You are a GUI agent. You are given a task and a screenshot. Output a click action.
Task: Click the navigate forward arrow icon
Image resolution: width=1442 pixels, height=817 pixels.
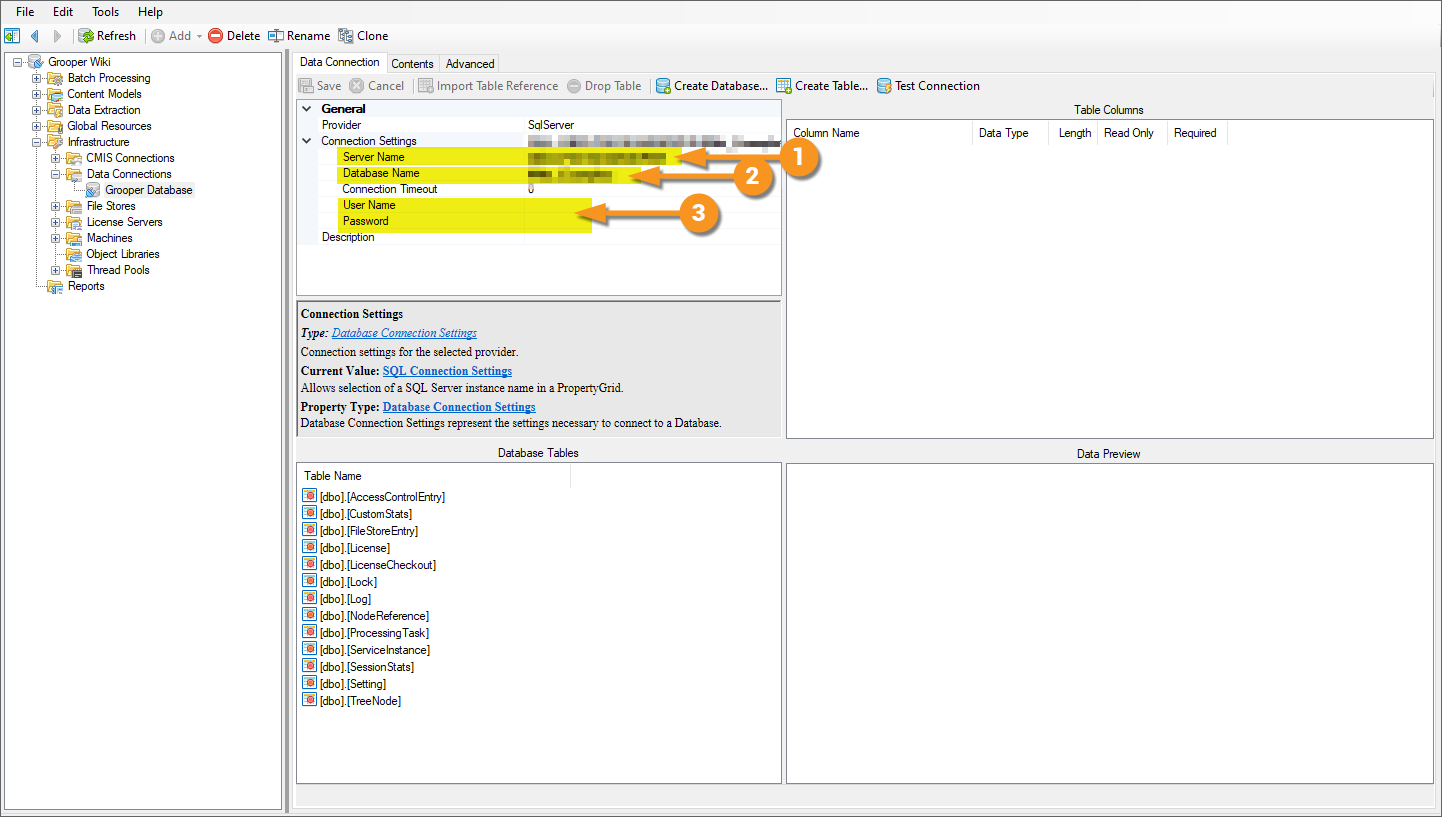coord(57,36)
